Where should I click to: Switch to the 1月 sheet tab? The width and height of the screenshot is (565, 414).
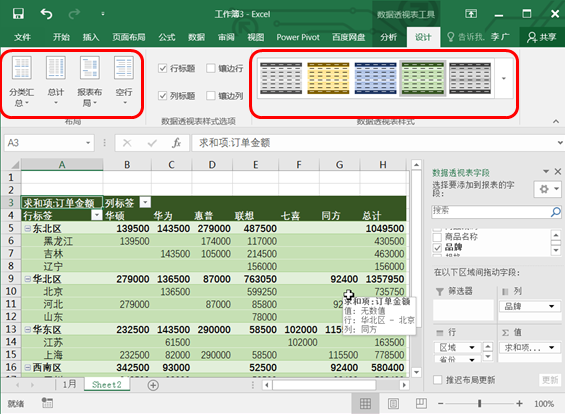click(70, 384)
